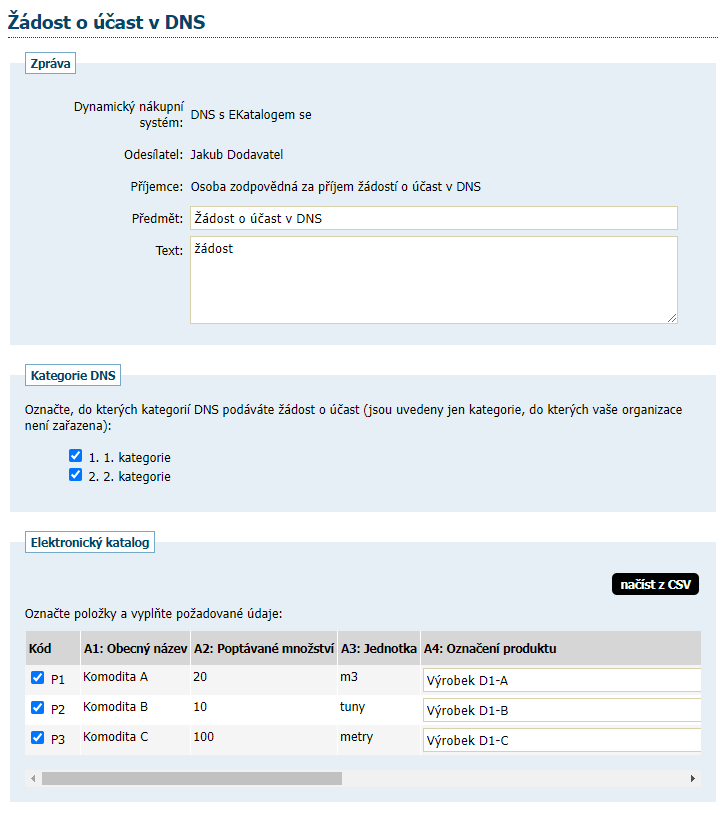727x815 pixels.
Task: Select the 'Výrobek D1-C' product field
Action: 560,741
